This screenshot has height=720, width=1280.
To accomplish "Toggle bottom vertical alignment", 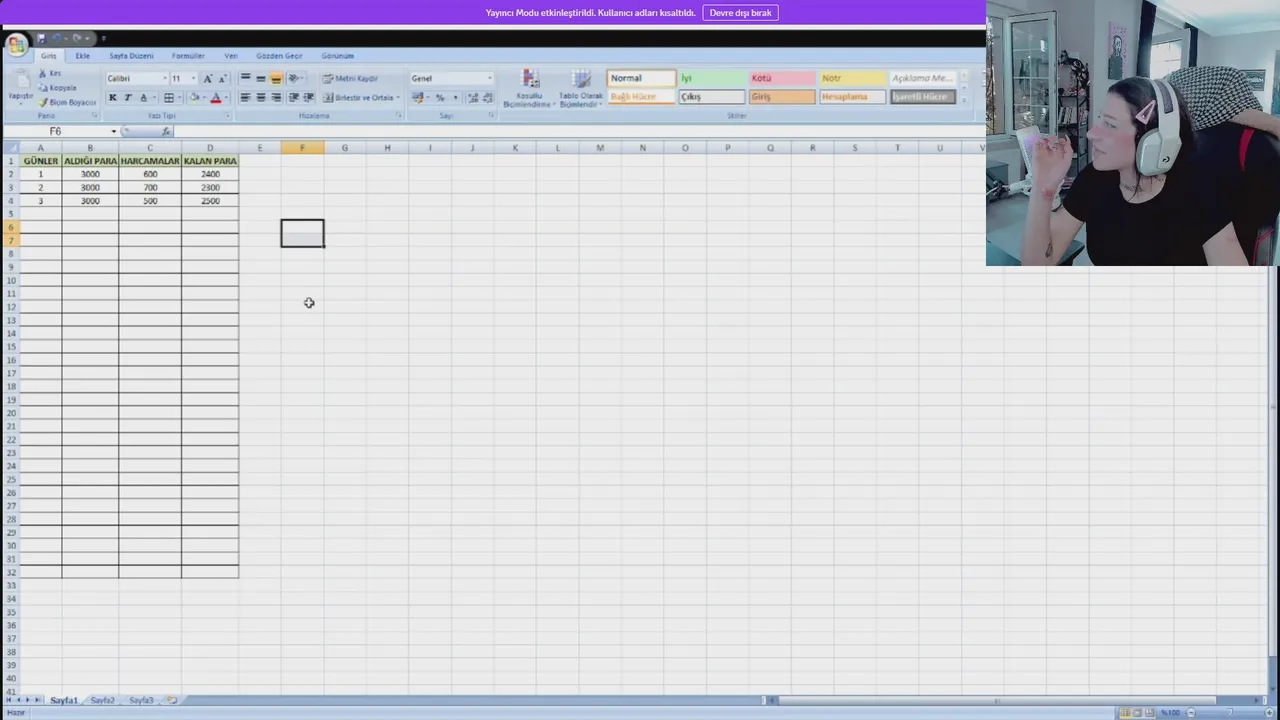I will point(276,78).
